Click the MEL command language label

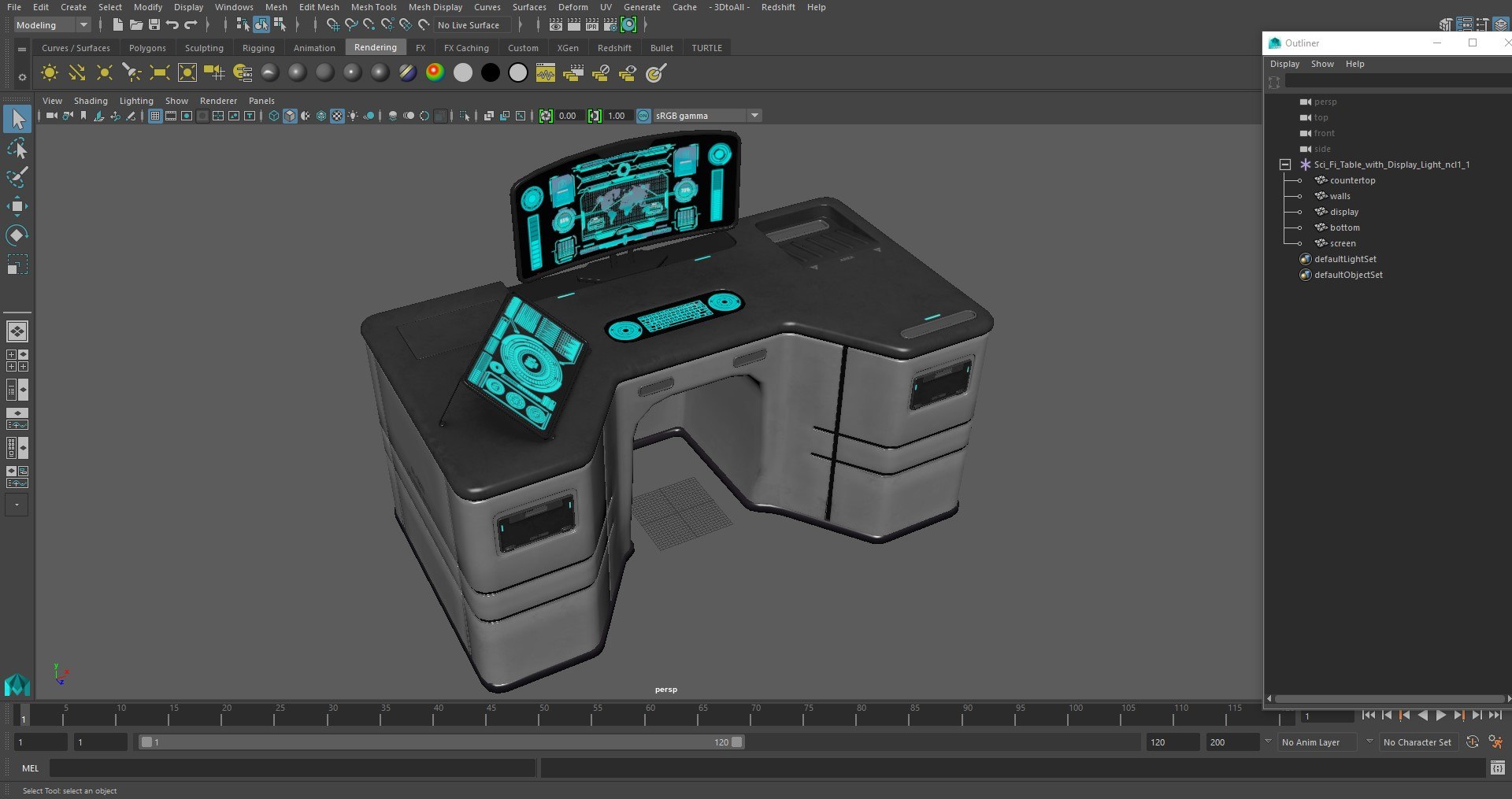click(x=31, y=768)
